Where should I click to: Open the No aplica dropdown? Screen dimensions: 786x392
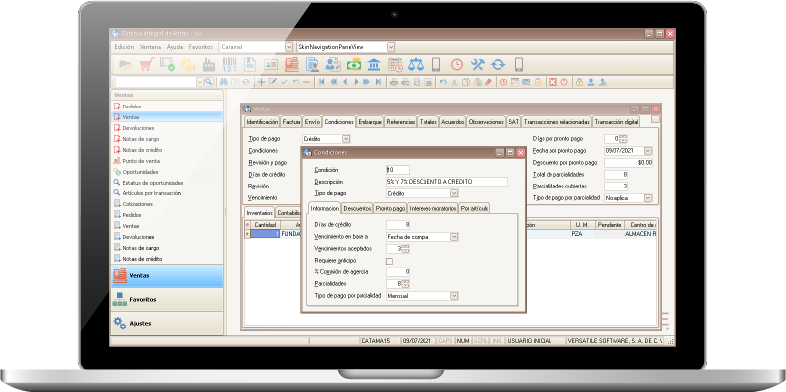648,198
